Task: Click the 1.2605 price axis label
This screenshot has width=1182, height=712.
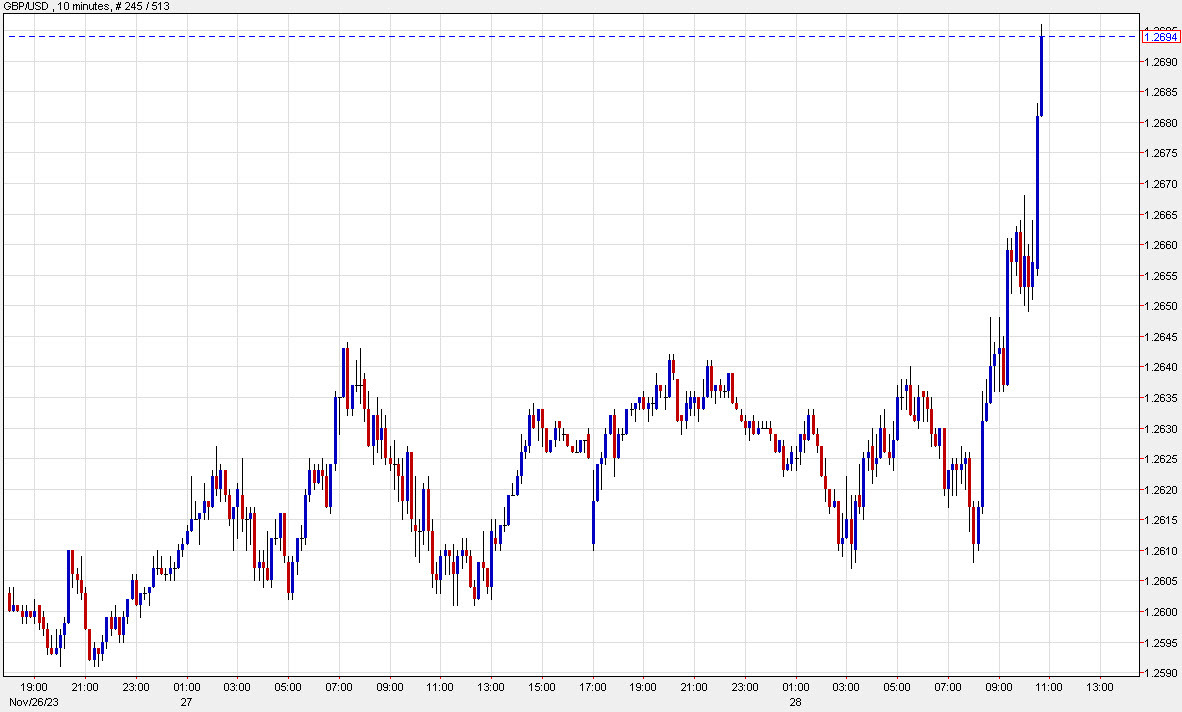Action: [1160, 581]
